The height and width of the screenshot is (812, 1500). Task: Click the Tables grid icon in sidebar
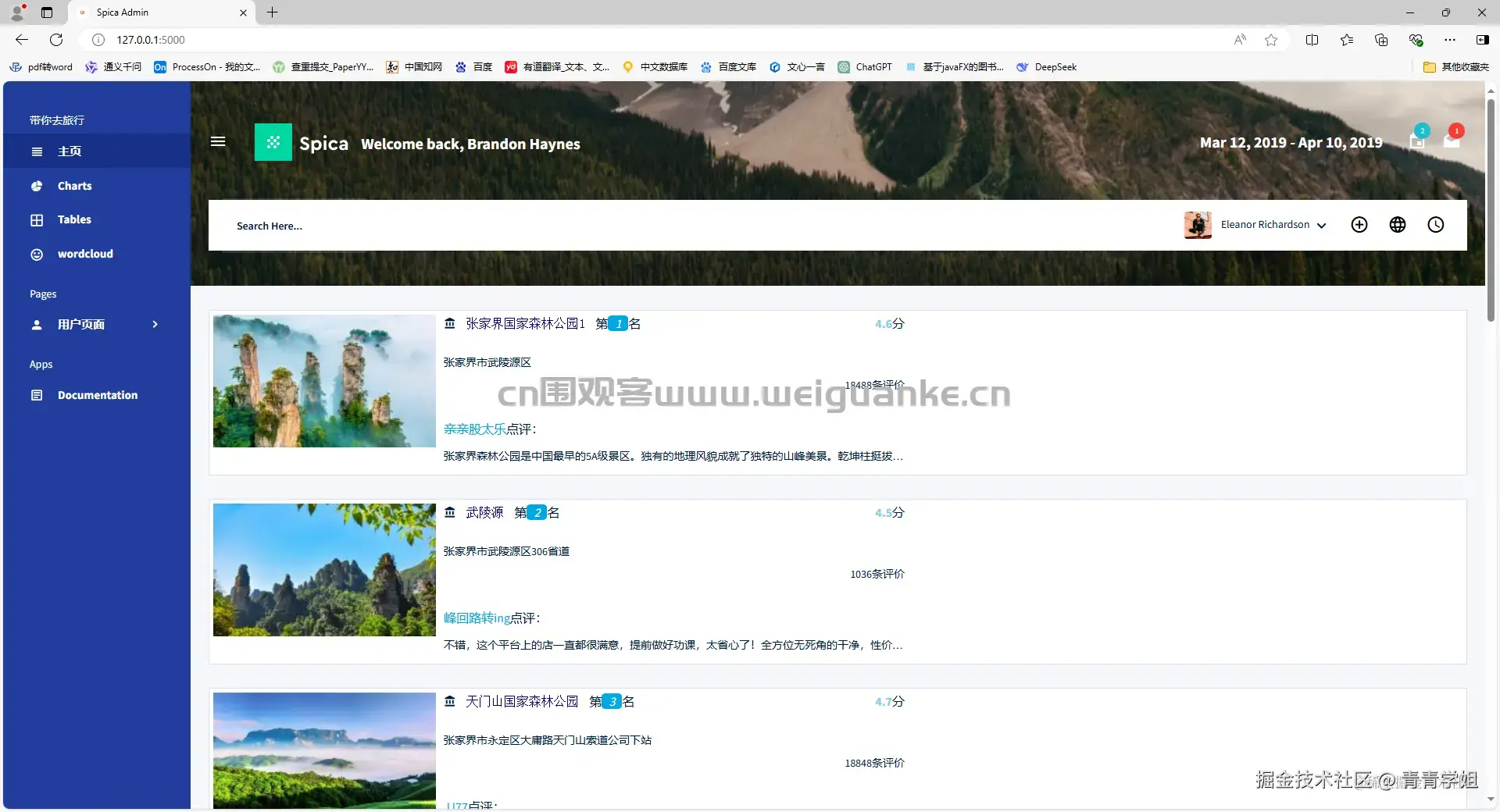37,220
